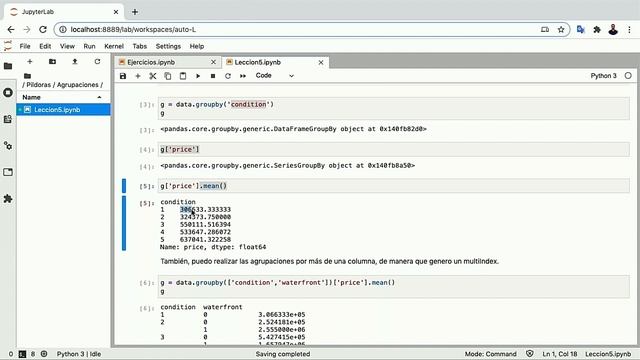Navigate to the Pildoras breadcrumb folder

pos(38,85)
